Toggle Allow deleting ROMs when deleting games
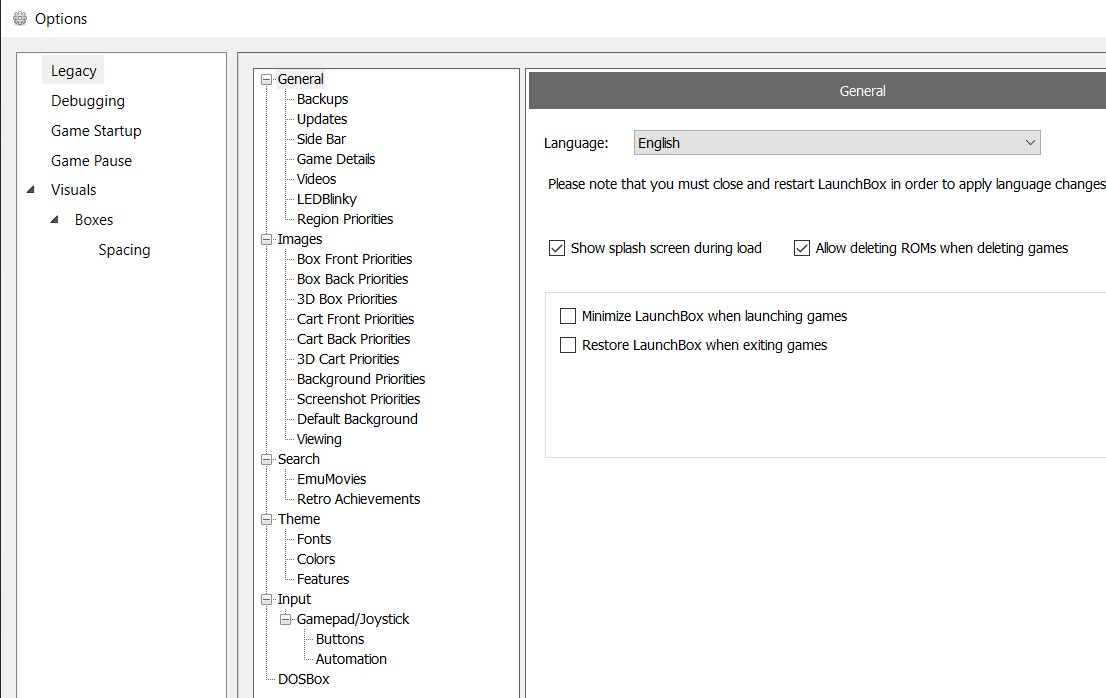The image size is (1106, 698). (801, 248)
